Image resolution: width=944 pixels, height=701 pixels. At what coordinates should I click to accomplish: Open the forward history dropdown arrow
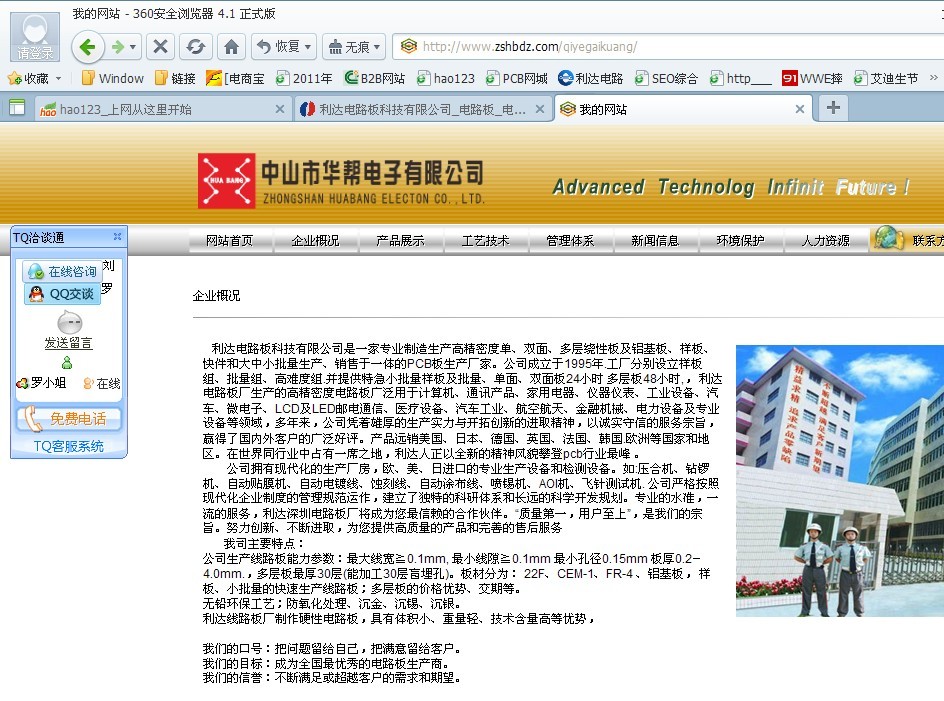[133, 46]
